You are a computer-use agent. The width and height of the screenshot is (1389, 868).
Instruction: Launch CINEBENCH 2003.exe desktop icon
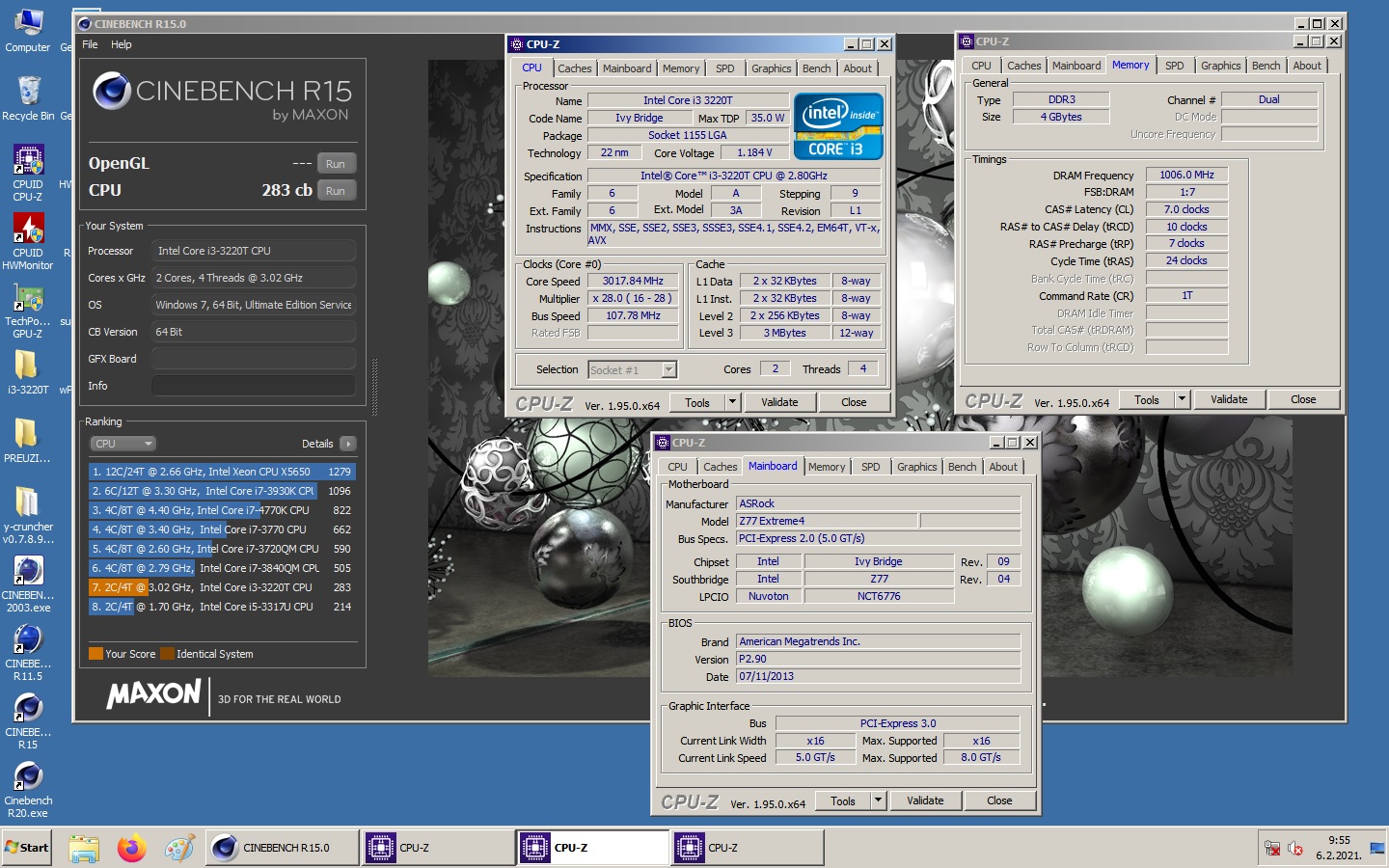(28, 583)
